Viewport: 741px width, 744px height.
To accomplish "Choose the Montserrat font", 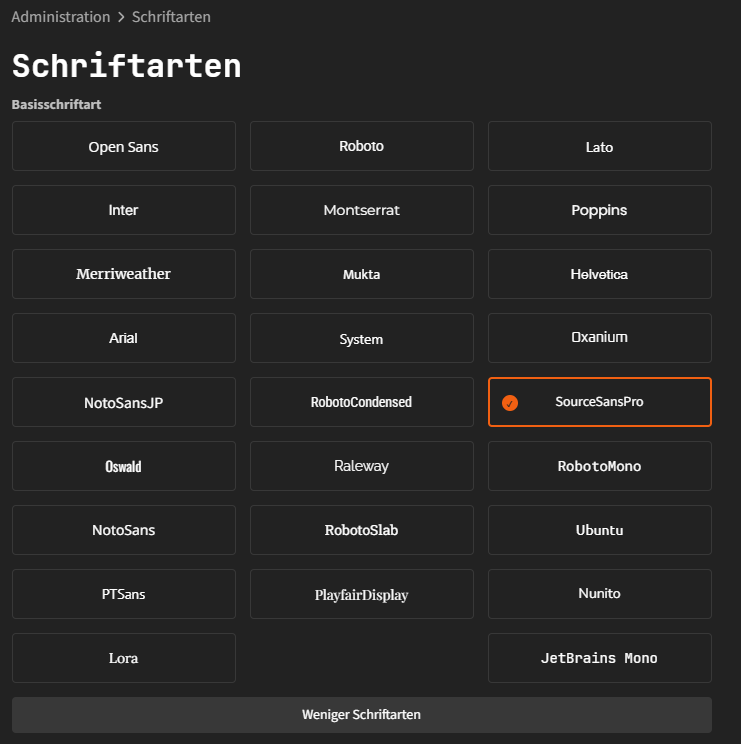I will point(361,211).
